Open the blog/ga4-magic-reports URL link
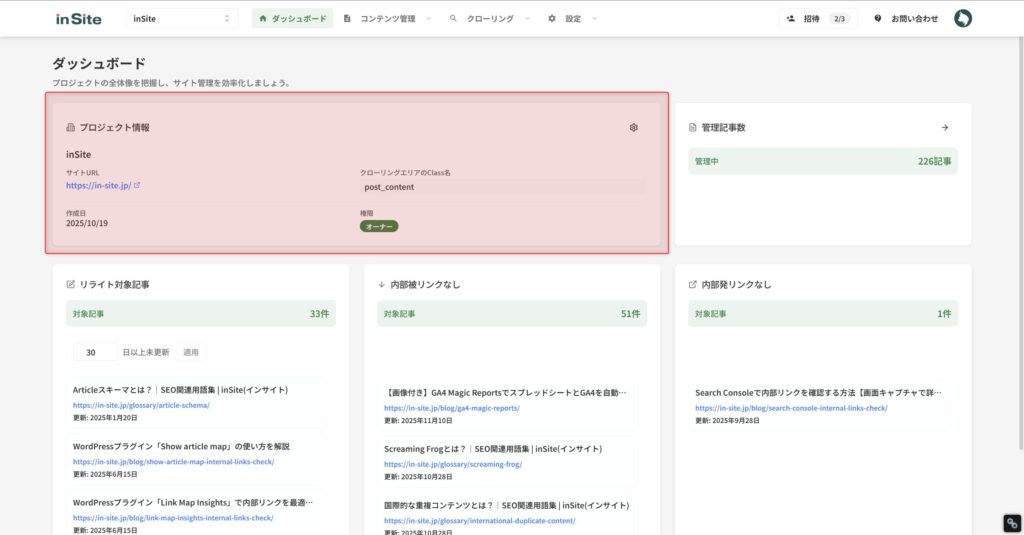The image size is (1024, 535). point(452,408)
